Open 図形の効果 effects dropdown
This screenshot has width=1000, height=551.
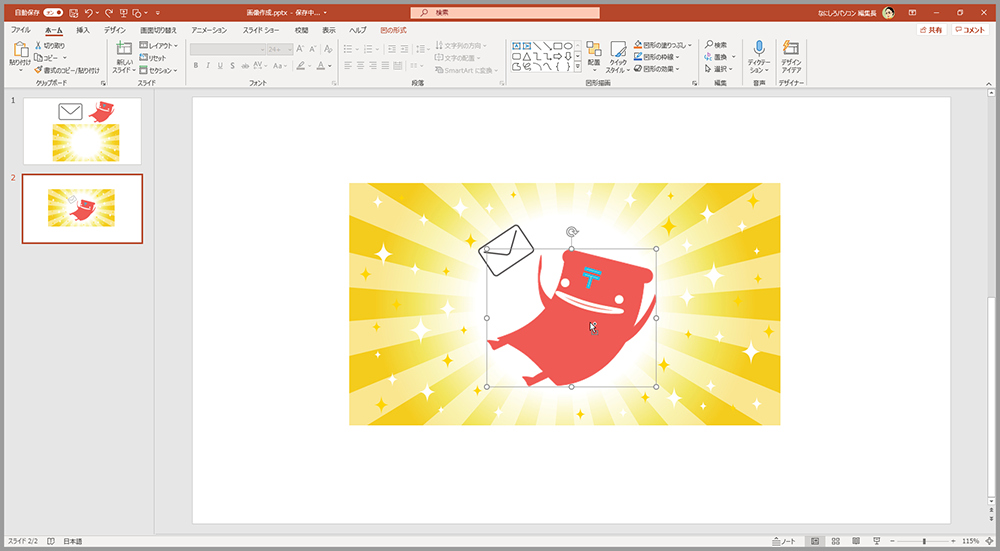point(656,69)
